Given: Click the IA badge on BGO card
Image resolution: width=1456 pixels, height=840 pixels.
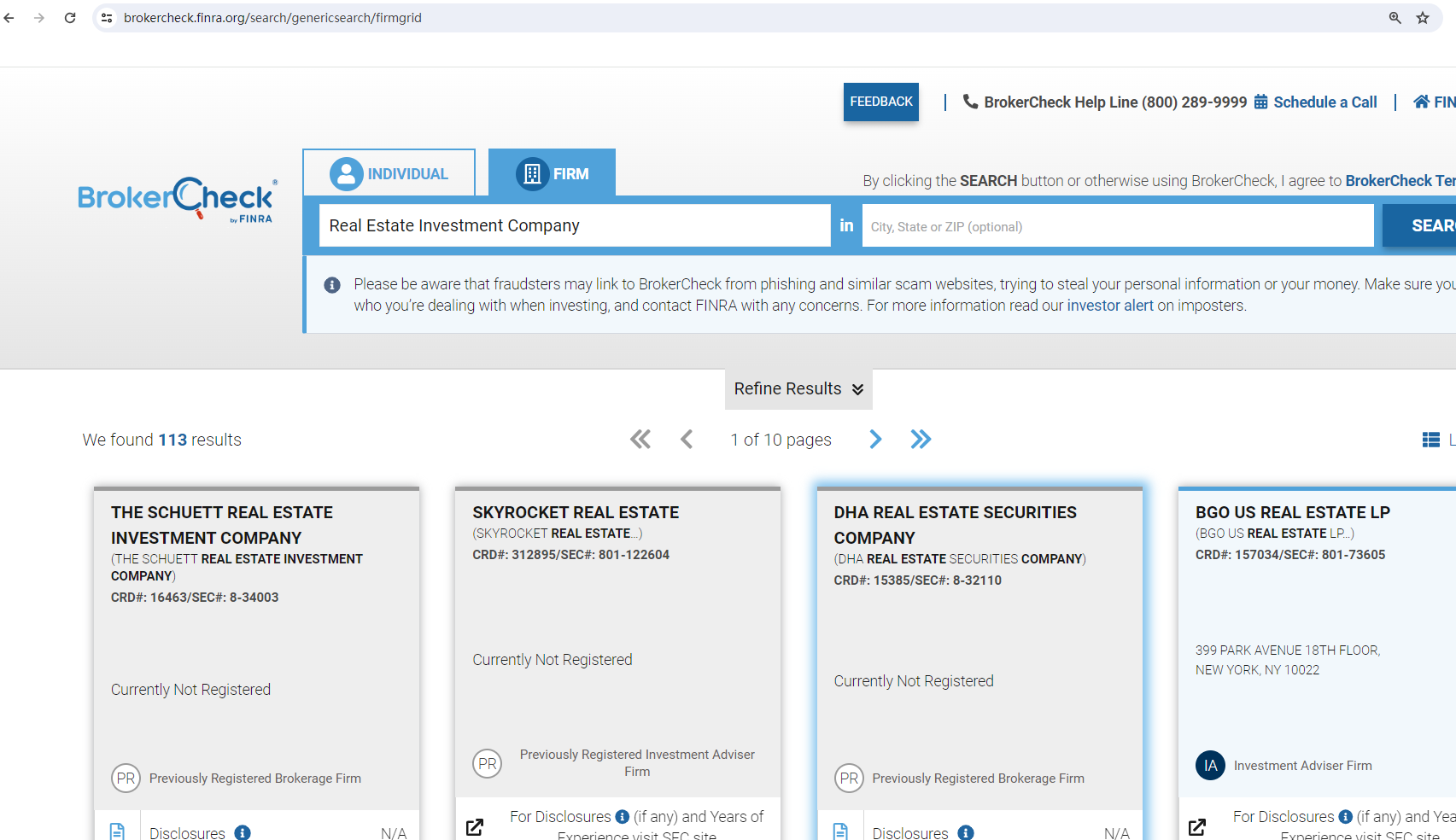Looking at the screenshot, I should [1210, 766].
